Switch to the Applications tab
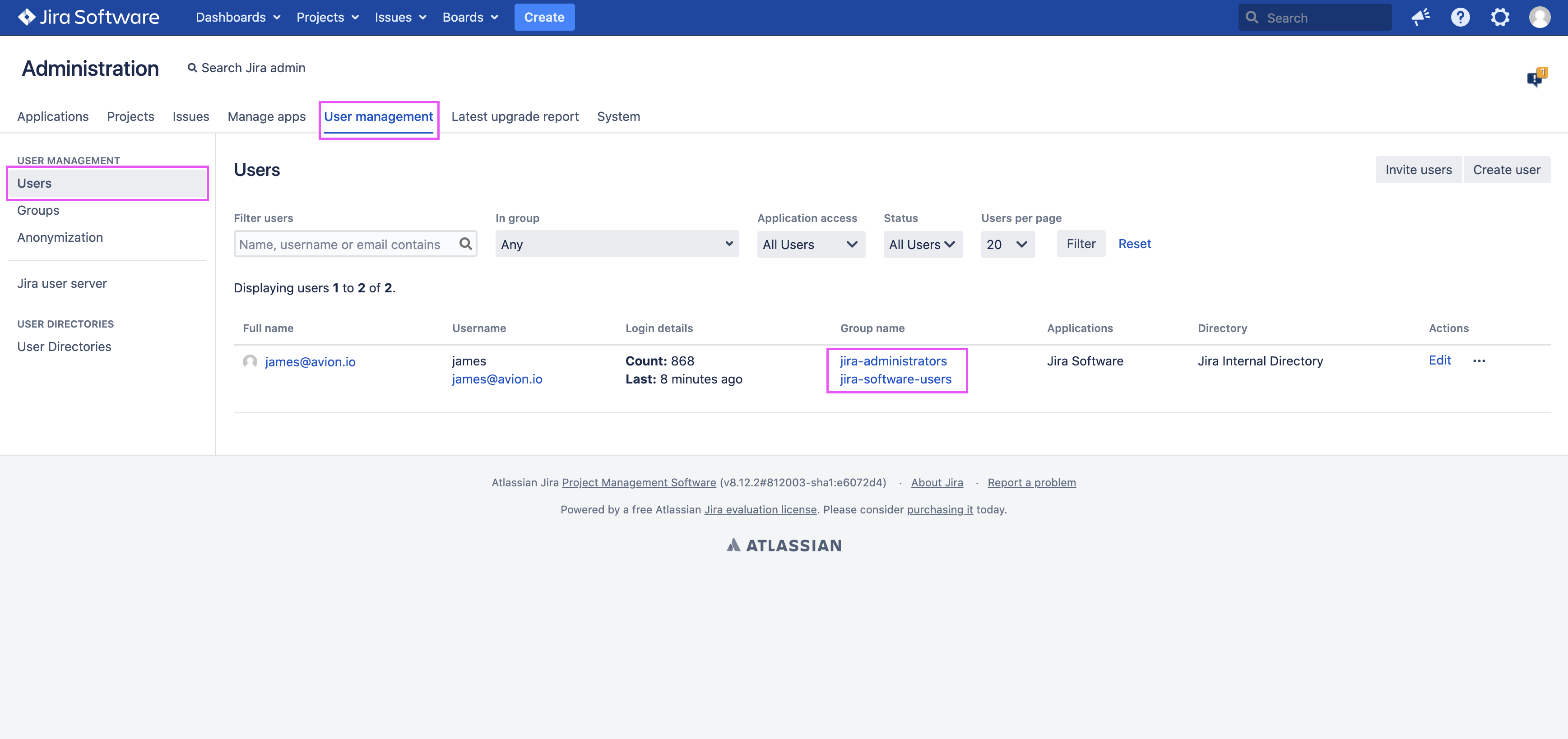The width and height of the screenshot is (1568, 739). tap(53, 116)
